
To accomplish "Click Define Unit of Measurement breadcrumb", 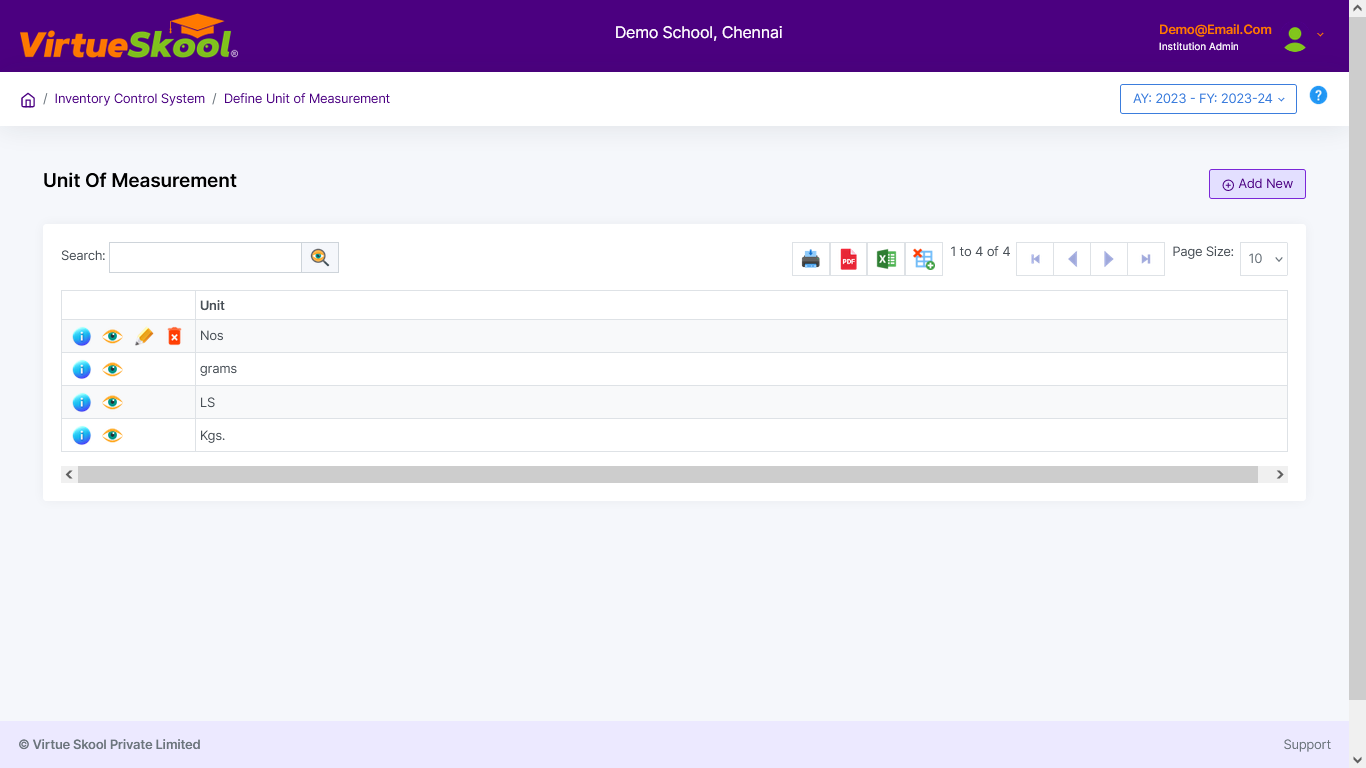I will click(x=307, y=99).
